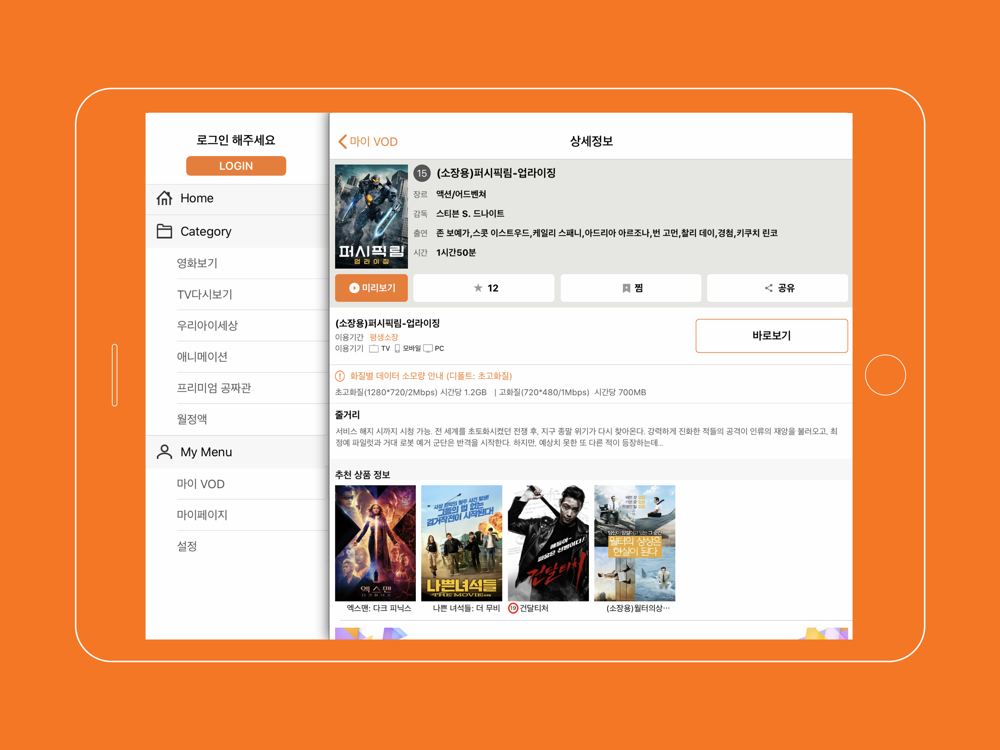Select the 나쁜 녀석들: 더 무비 poster
Image resolution: width=1000 pixels, height=750 pixels.
(x=462, y=543)
